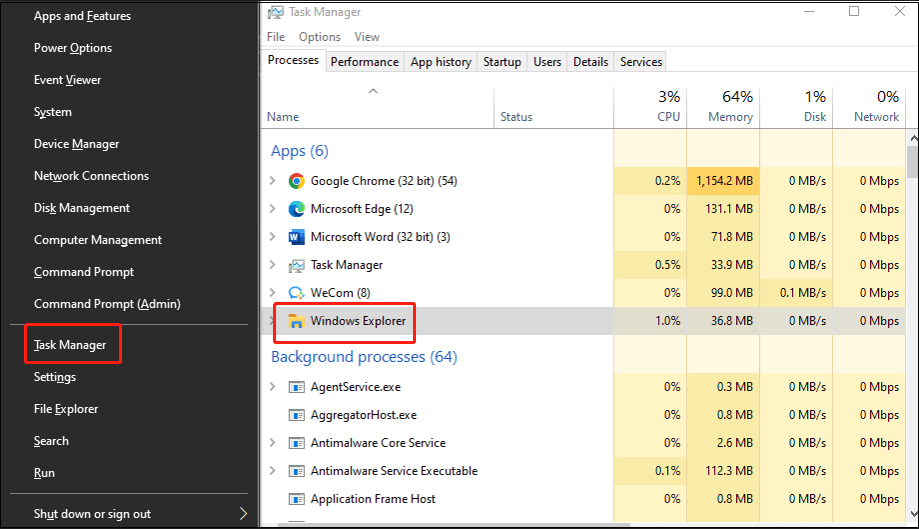Image resolution: width=919 pixels, height=529 pixels.
Task: Click WeCom's 0.1 MB/s disk cell
Action: tap(797, 292)
